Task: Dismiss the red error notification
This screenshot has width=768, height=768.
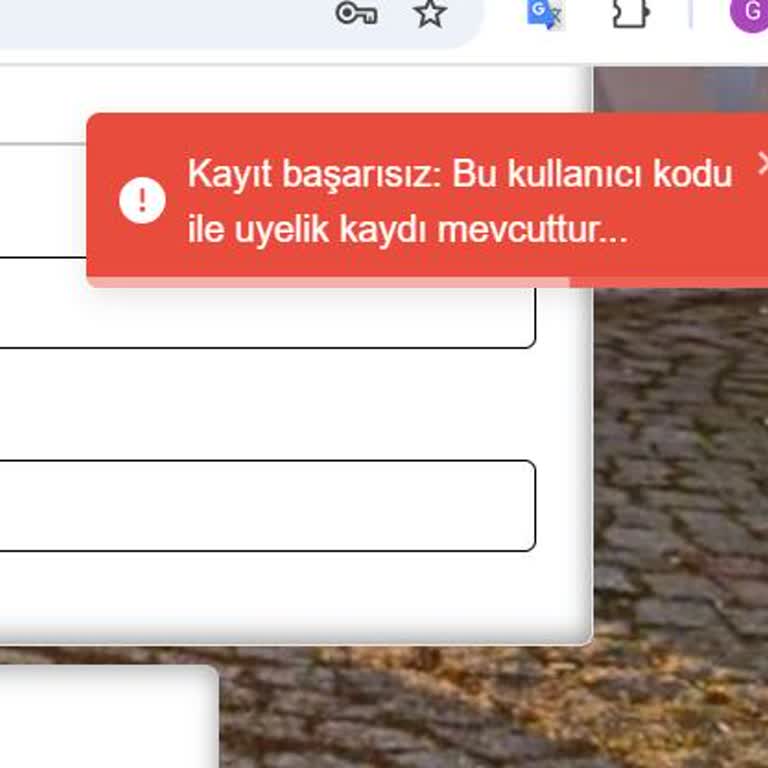Action: click(762, 164)
